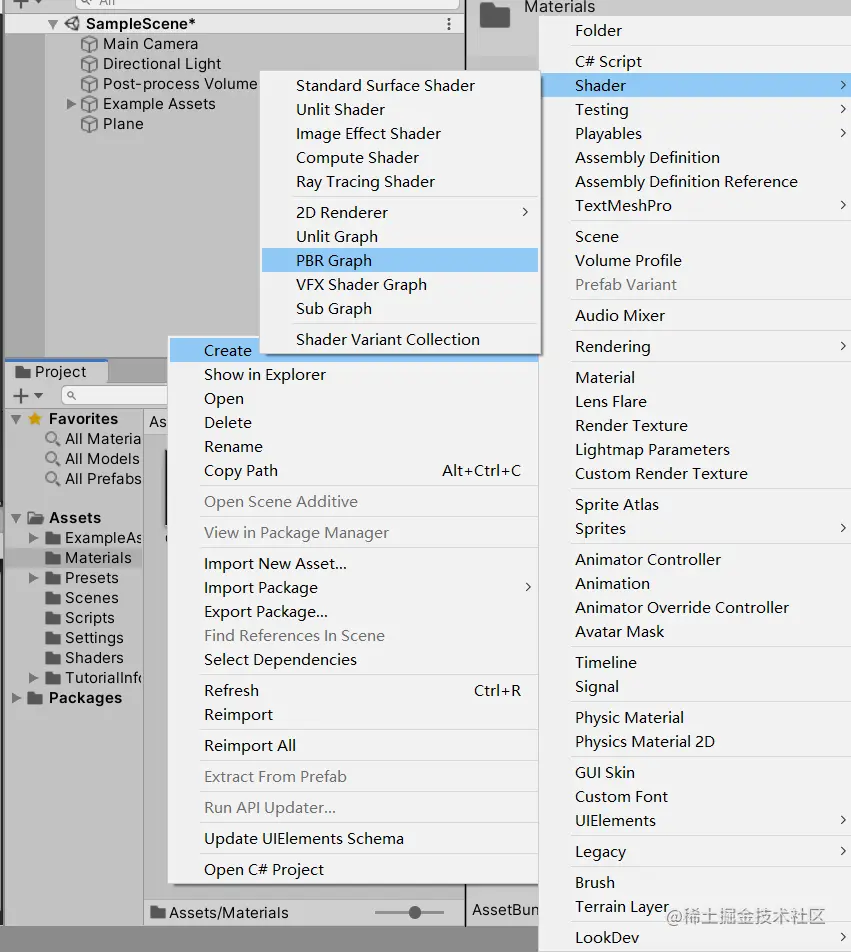The image size is (851, 952).
Task: Click the large Materials folder thumbnail
Action: click(495, 15)
